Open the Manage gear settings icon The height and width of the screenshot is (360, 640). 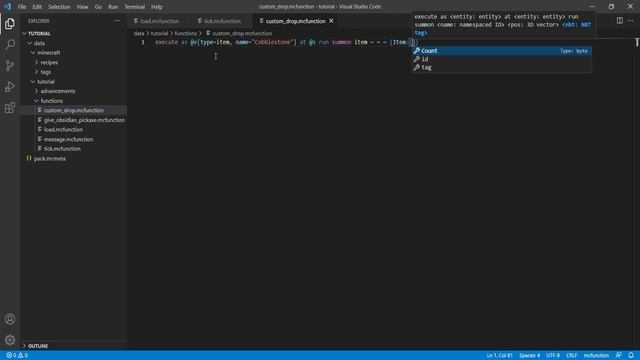(10, 340)
